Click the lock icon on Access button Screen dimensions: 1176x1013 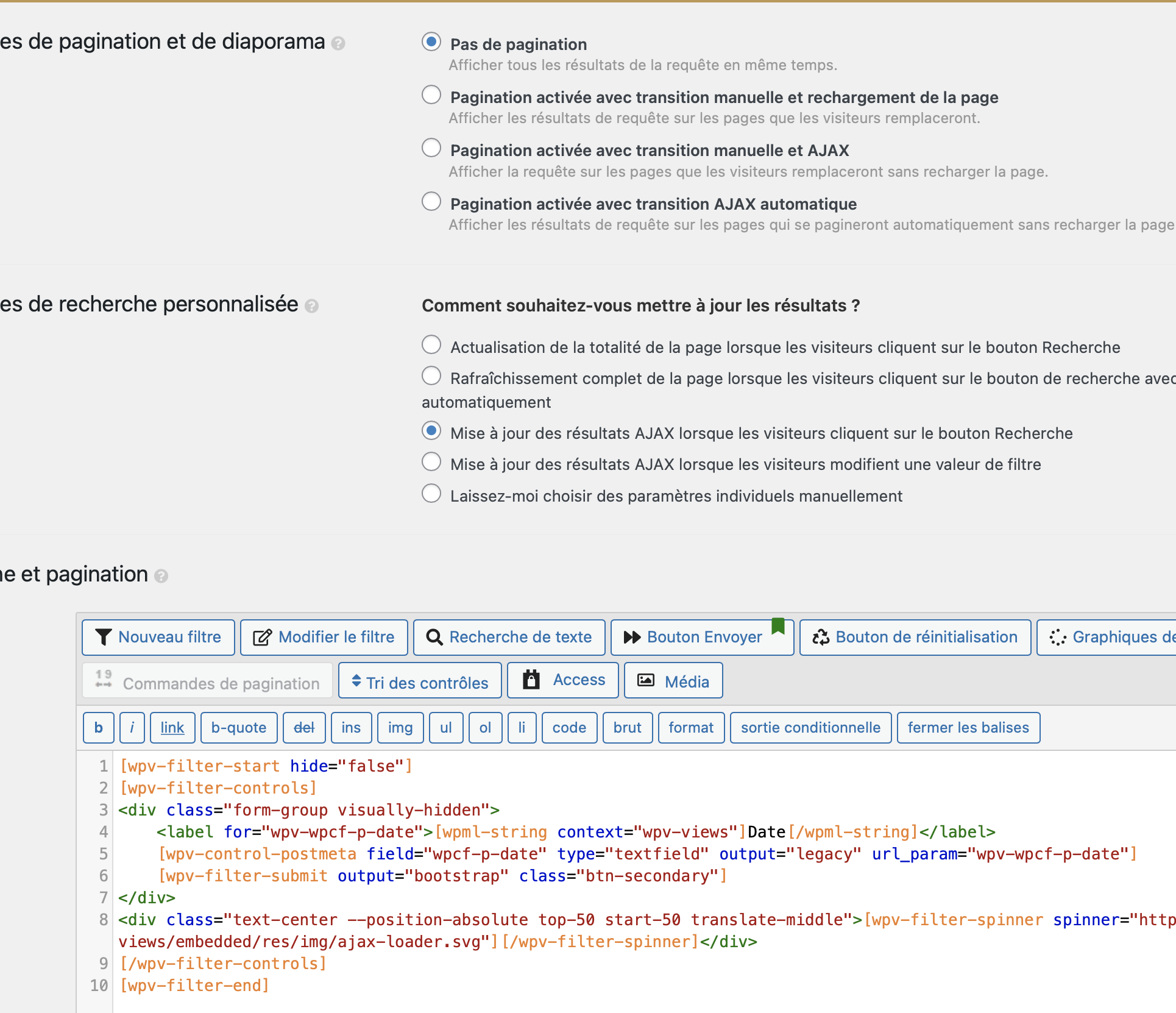point(531,679)
